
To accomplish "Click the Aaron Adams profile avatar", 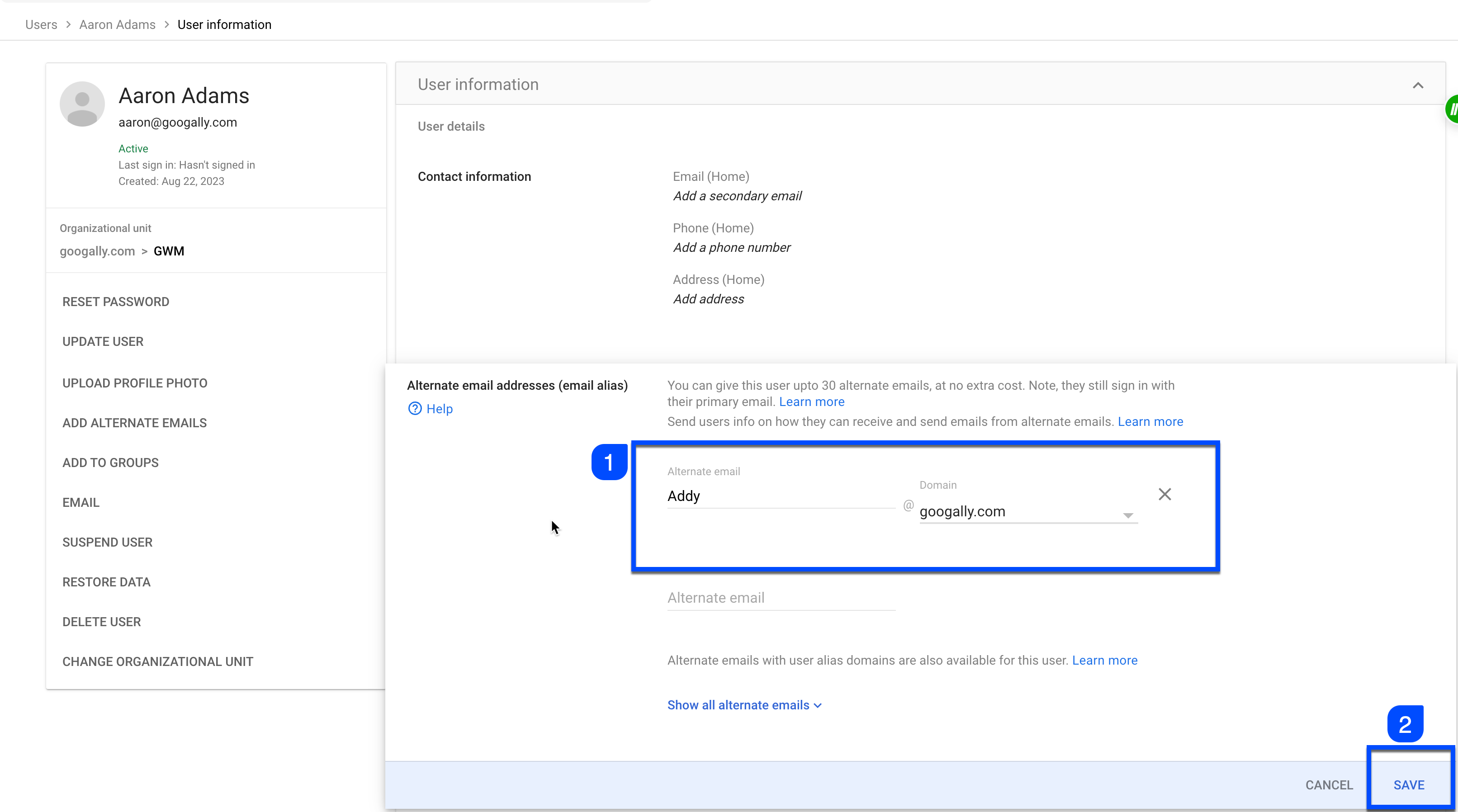I will (82, 104).
